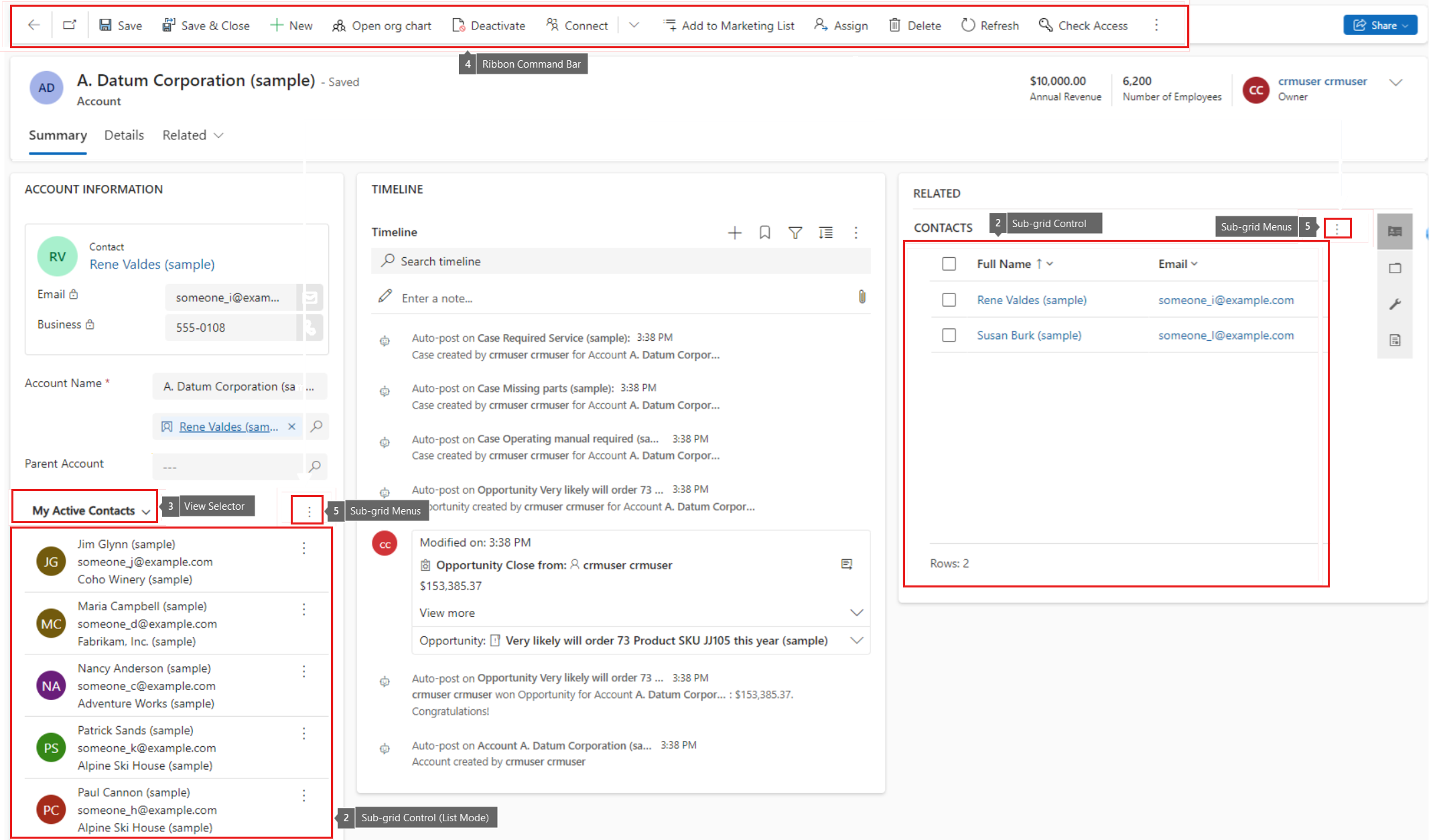This screenshot has width=1433, height=840.
Task: Click Save & Close in command bar
Action: pyautogui.click(x=206, y=25)
